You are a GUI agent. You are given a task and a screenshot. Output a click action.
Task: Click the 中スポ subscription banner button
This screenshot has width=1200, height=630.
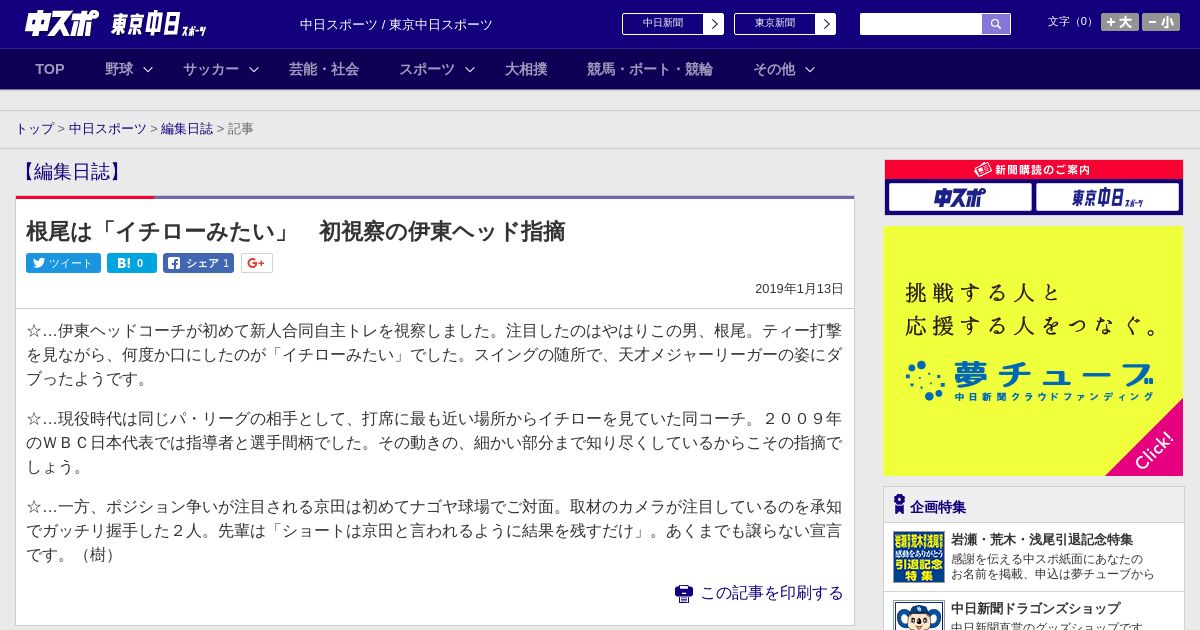tap(960, 197)
